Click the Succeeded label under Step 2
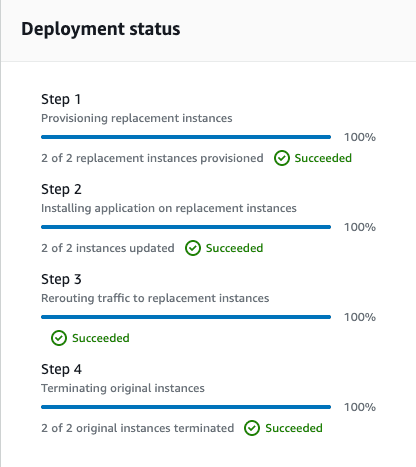Image resolution: width=416 pixels, height=467 pixels. click(x=234, y=248)
